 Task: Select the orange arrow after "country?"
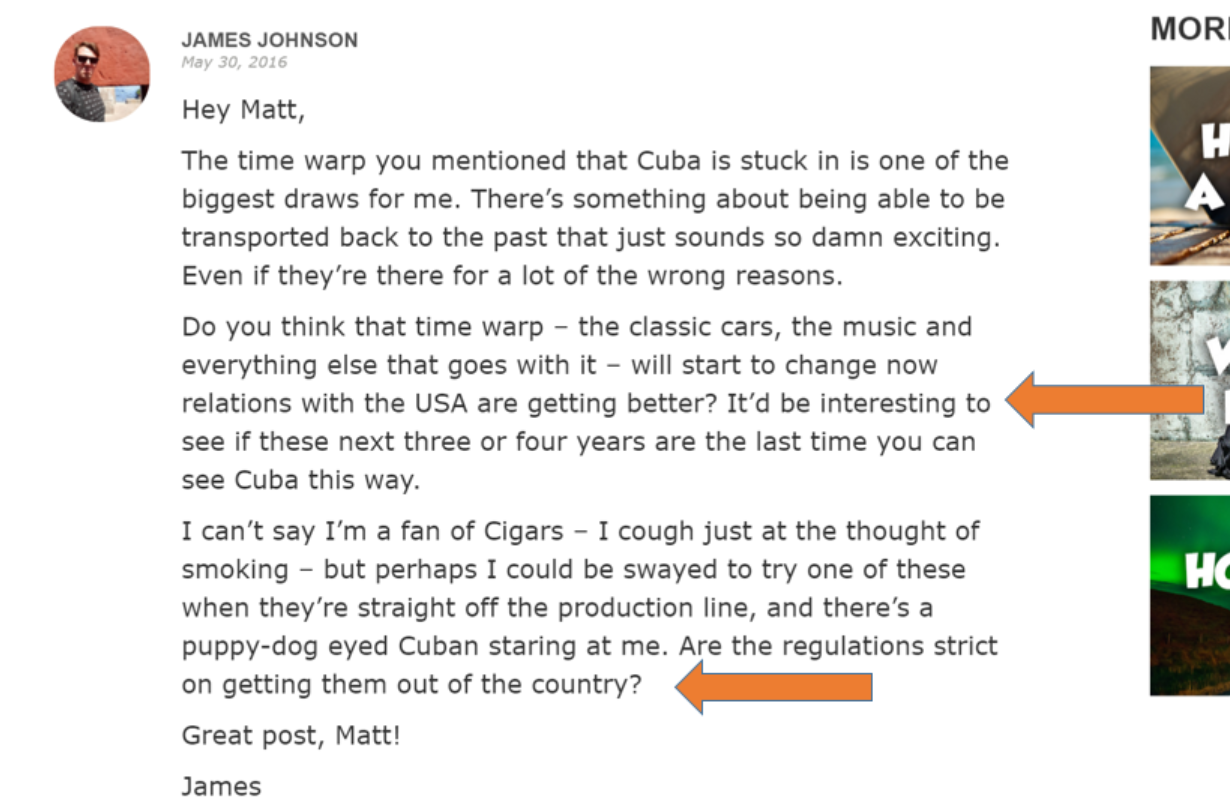tap(773, 686)
